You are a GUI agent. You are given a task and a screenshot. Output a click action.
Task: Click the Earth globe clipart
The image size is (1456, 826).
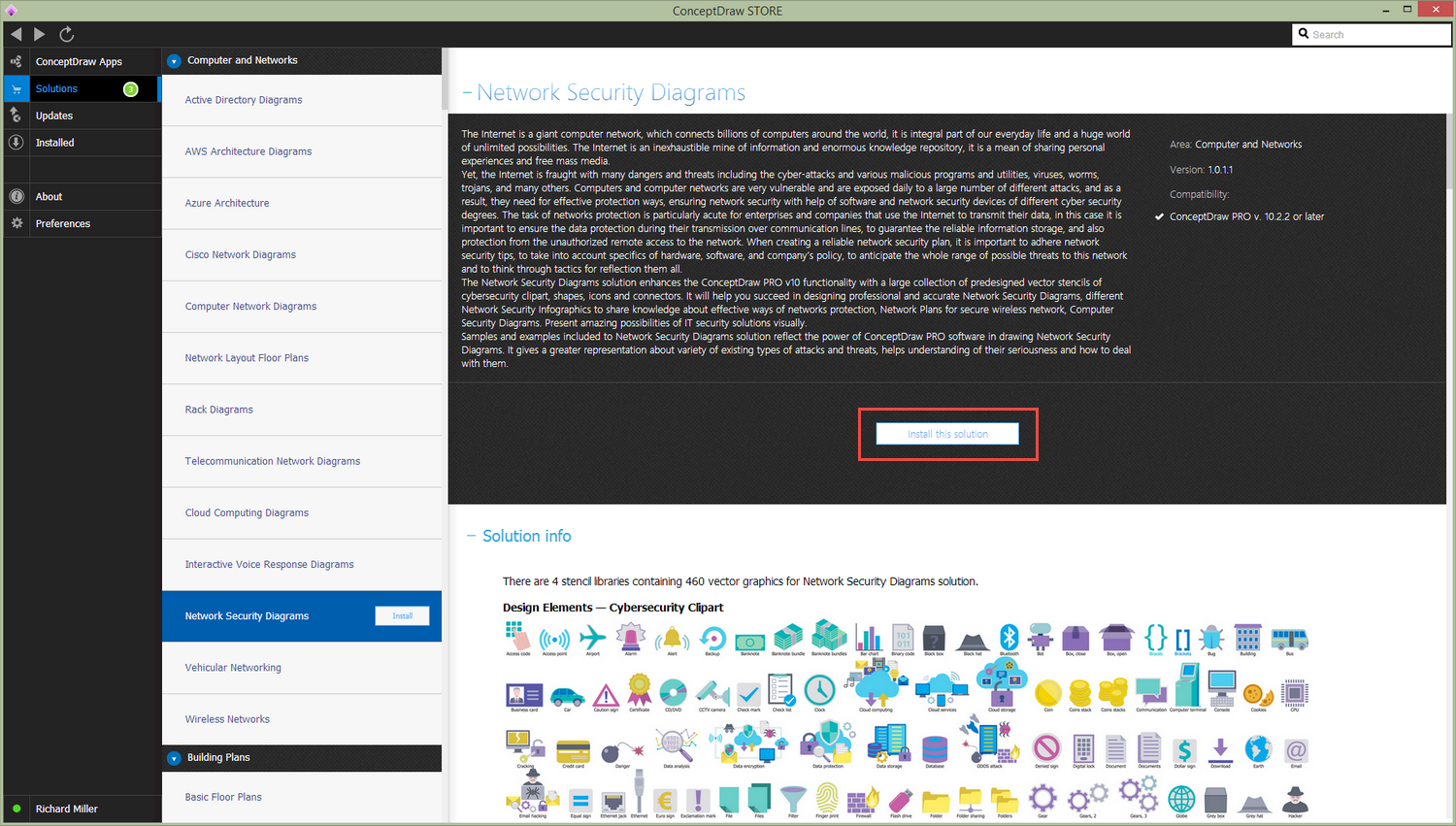click(1258, 748)
